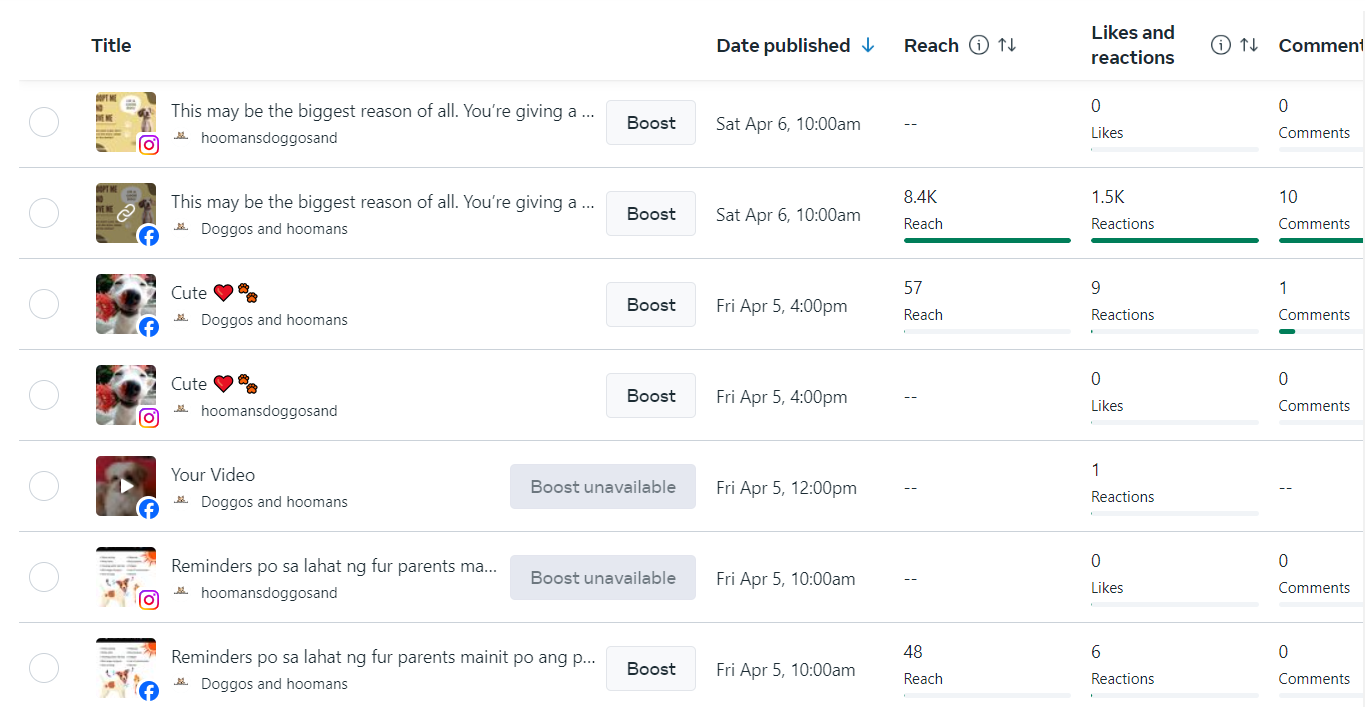Click the Reach info icon
This screenshot has height=707, width=1365.
(979, 45)
